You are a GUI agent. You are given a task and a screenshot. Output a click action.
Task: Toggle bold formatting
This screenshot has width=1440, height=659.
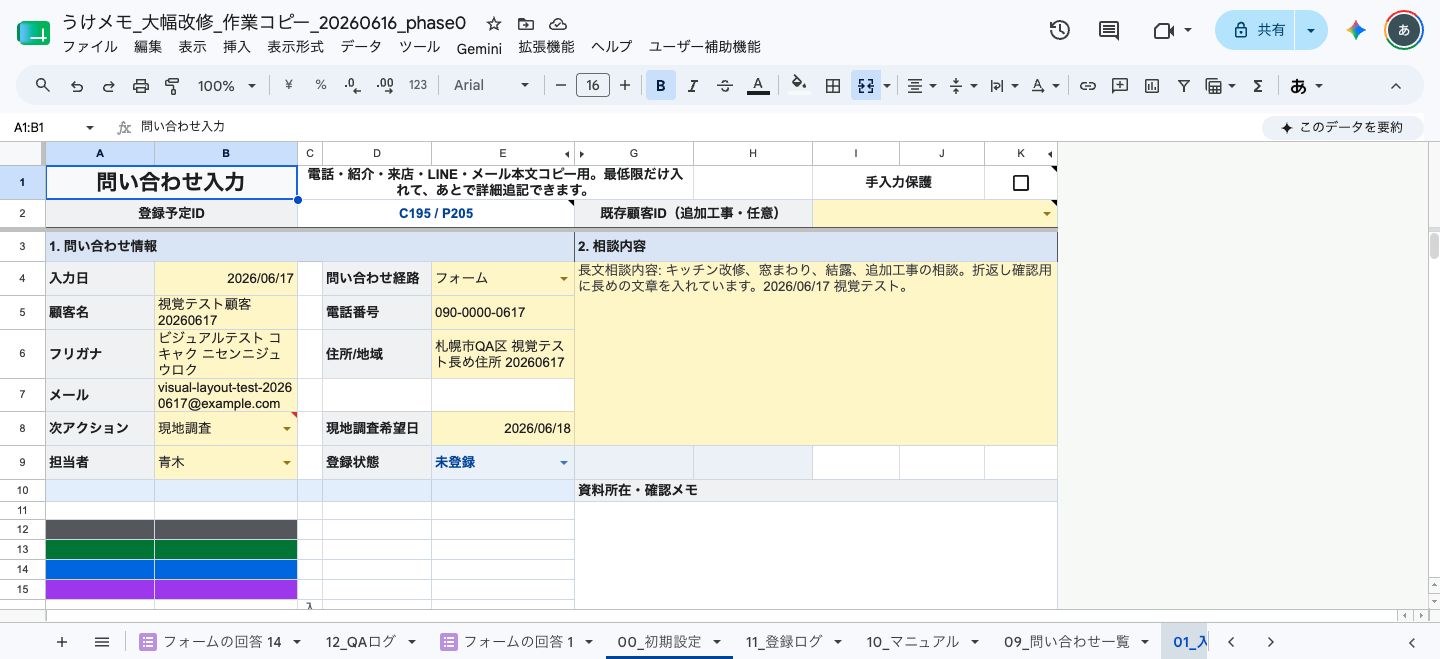click(x=660, y=86)
